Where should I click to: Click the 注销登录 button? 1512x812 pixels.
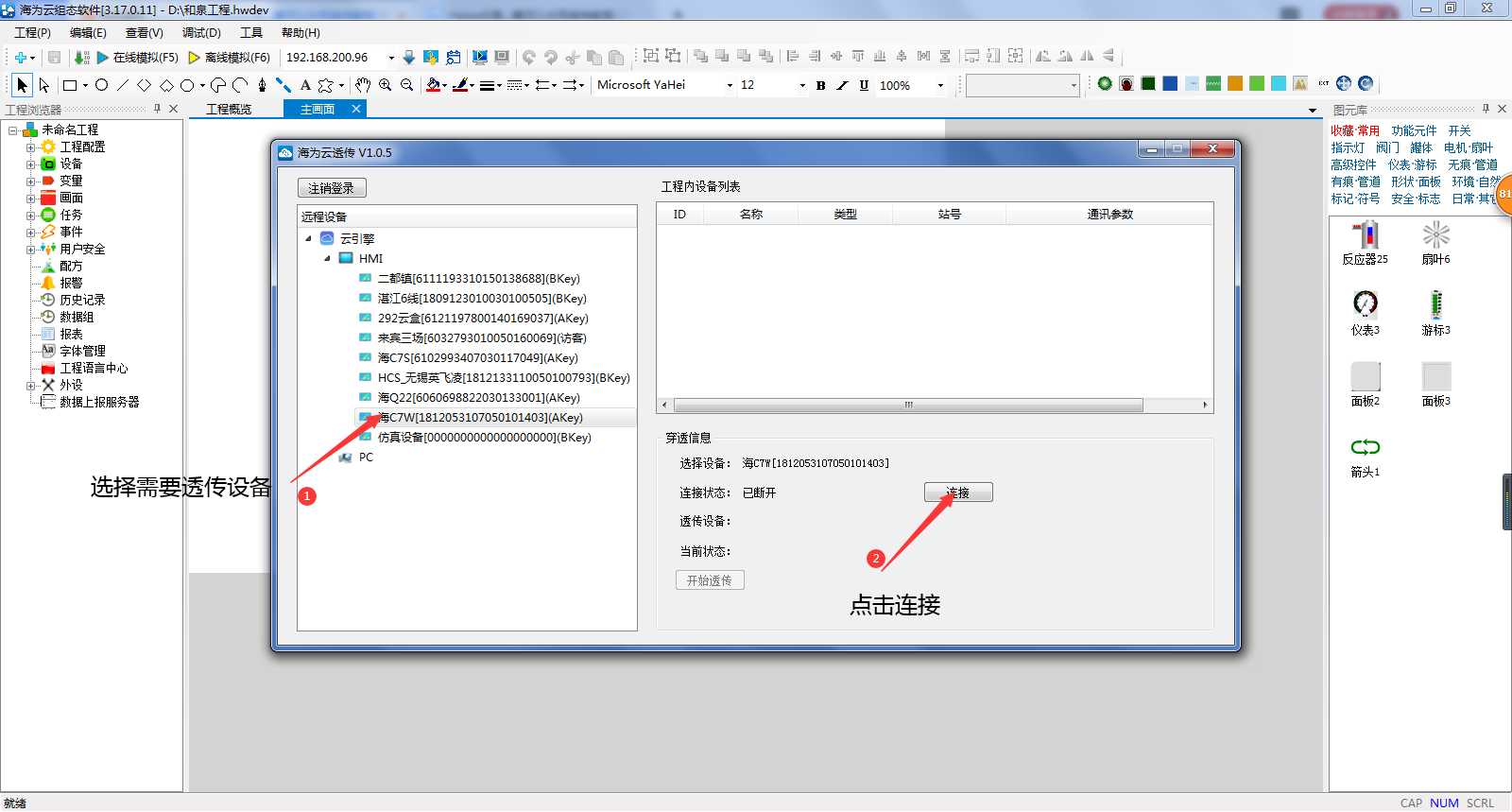[332, 188]
